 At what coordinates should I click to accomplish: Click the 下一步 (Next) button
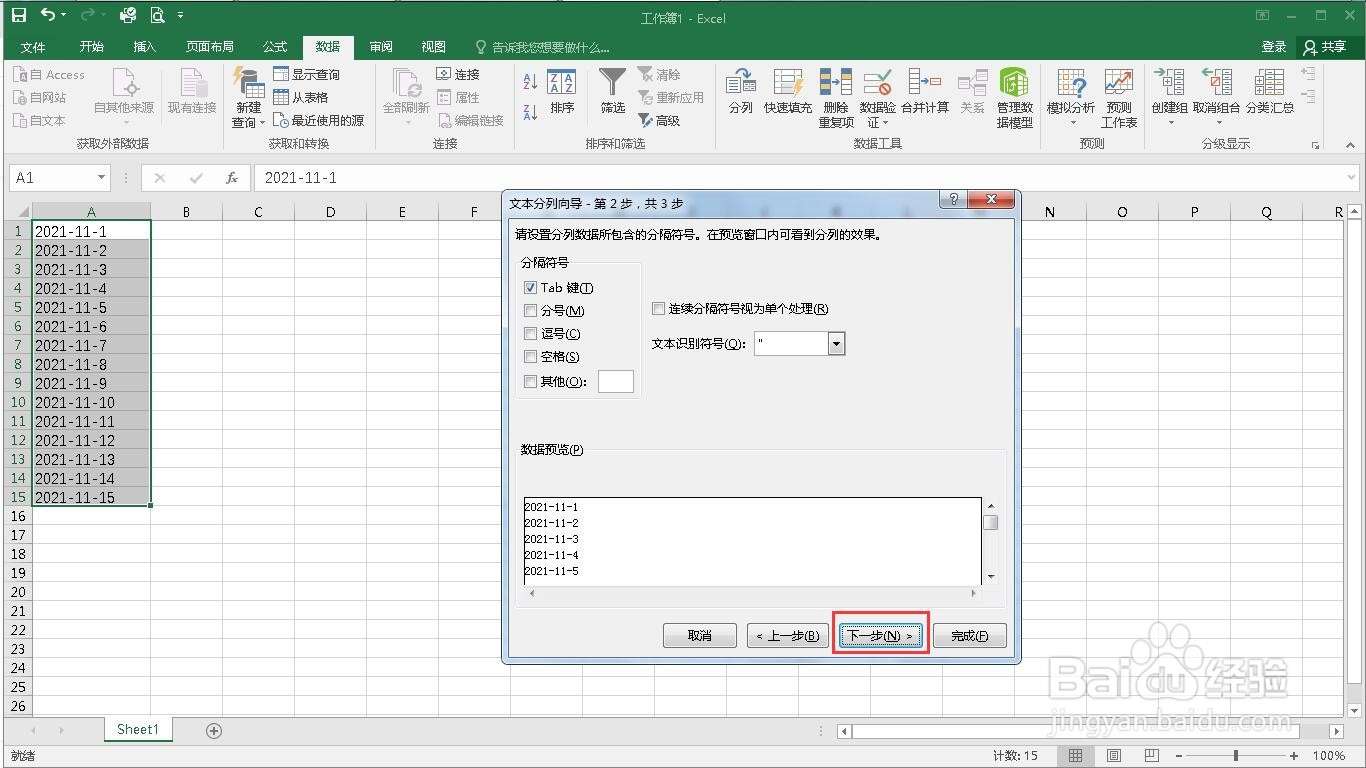[879, 635]
